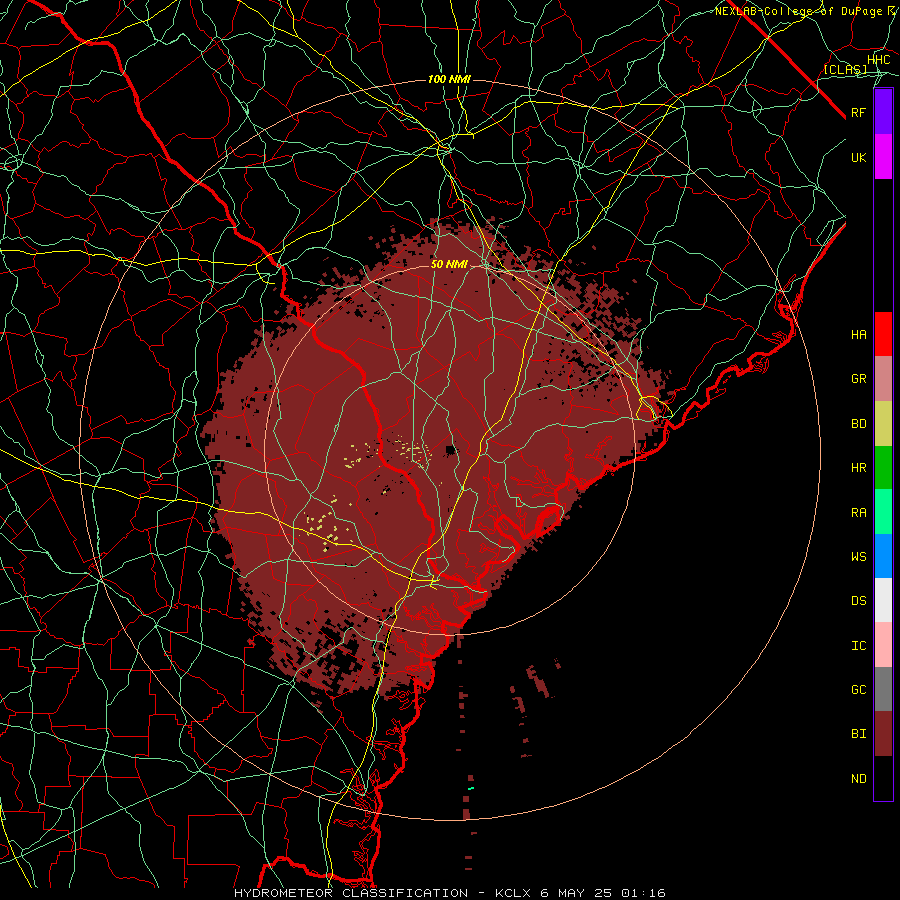Click the RF purple color swatch
Screen dimensions: 900x900
click(883, 112)
